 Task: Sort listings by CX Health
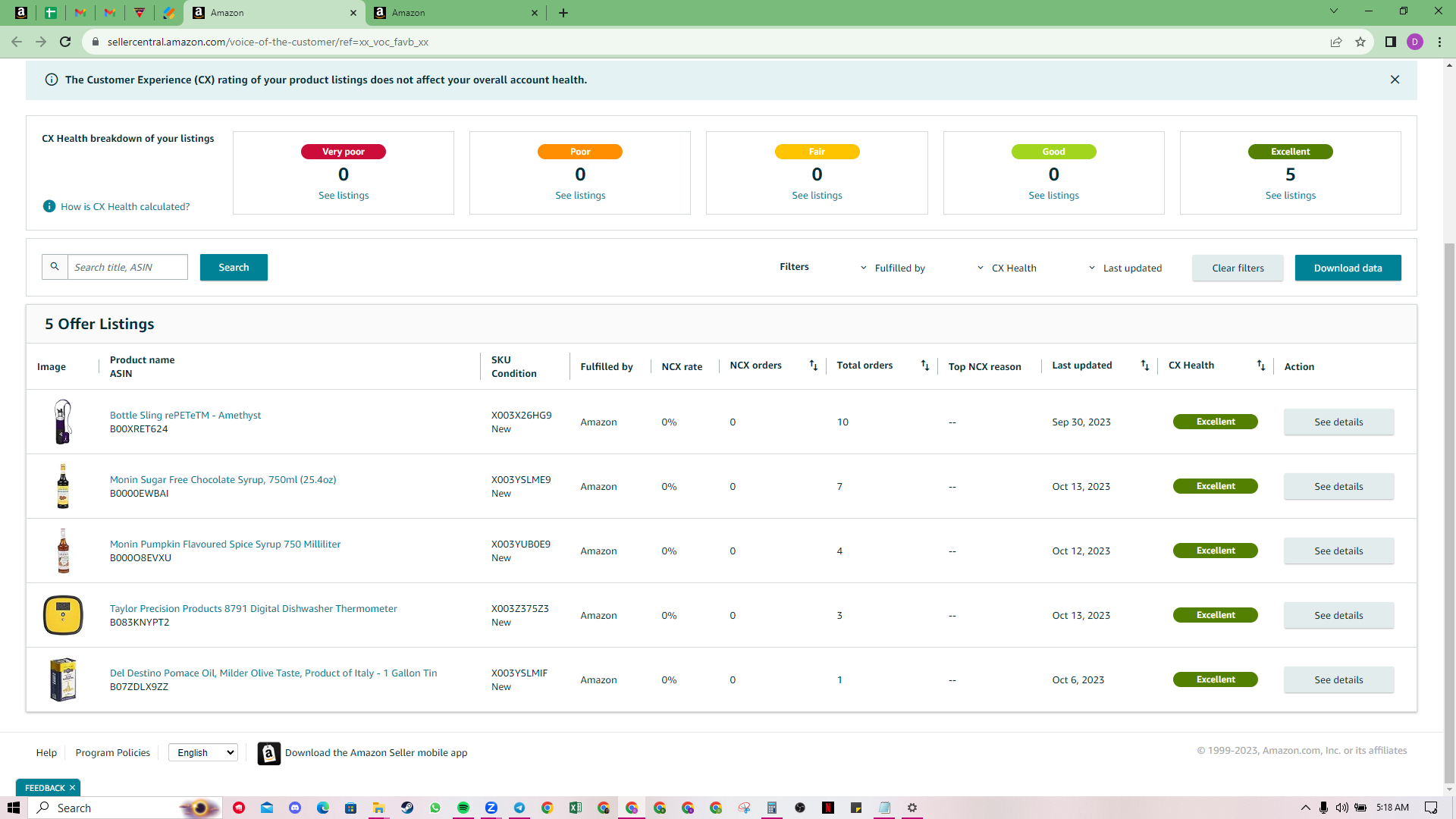[x=1261, y=366]
